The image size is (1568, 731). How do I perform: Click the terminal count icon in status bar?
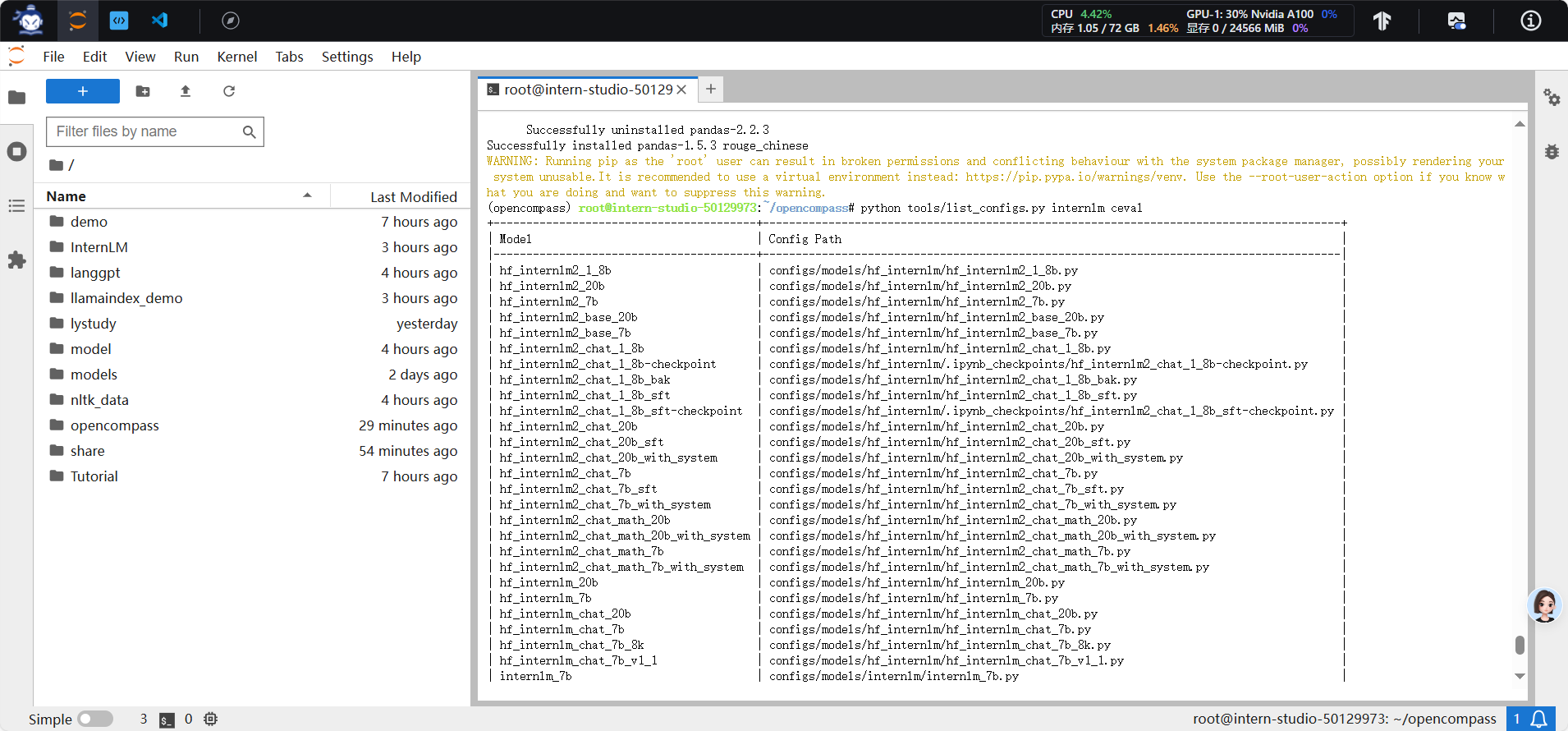click(167, 720)
